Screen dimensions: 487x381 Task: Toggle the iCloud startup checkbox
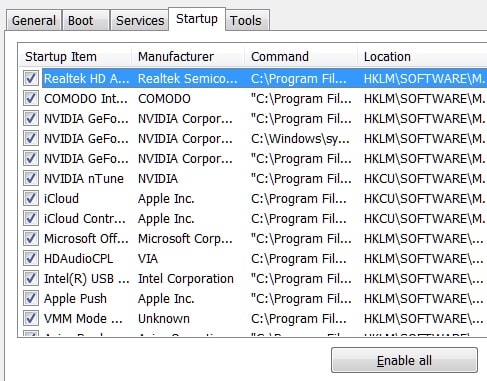31,199
